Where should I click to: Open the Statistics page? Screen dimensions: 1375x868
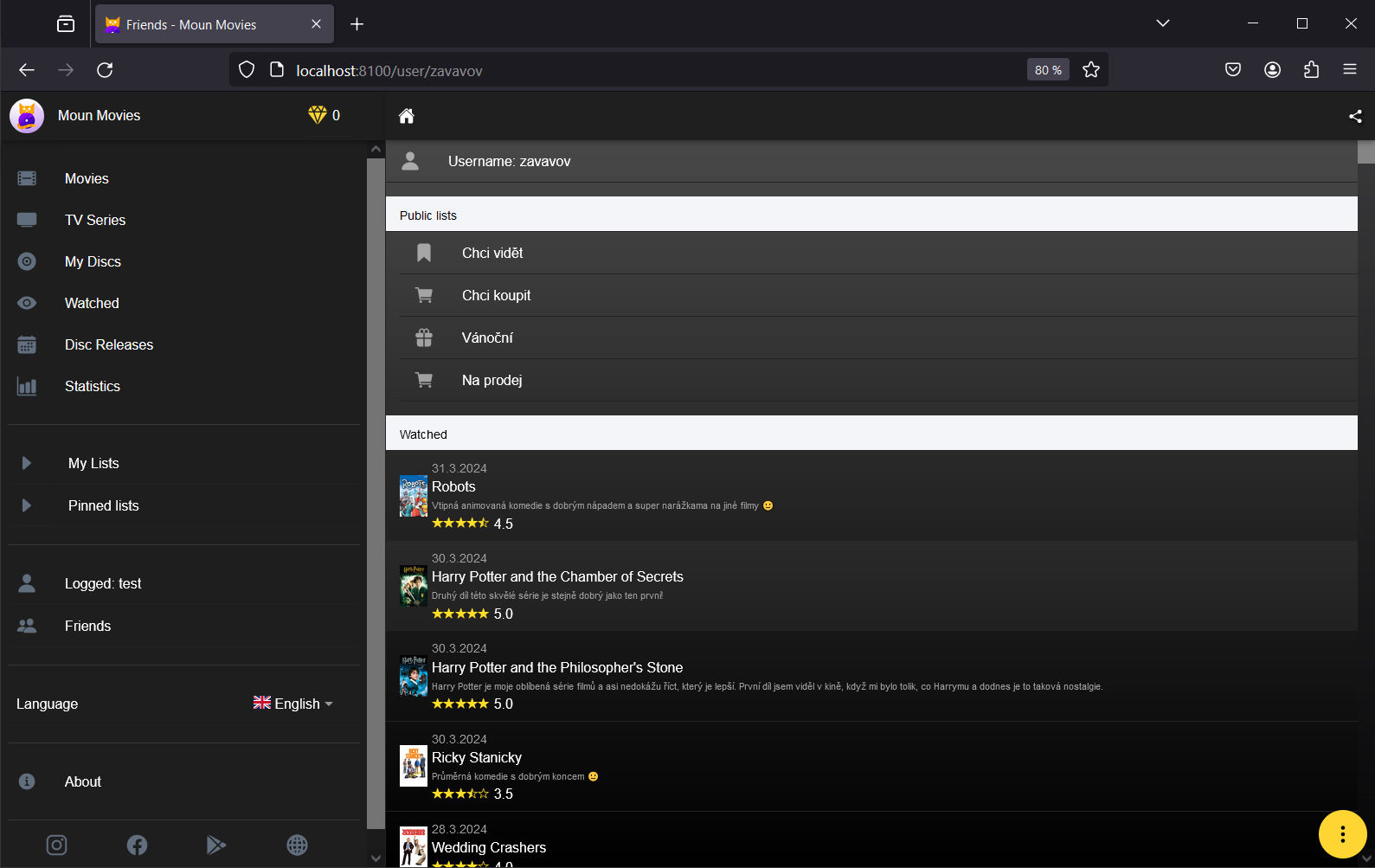[x=93, y=386]
